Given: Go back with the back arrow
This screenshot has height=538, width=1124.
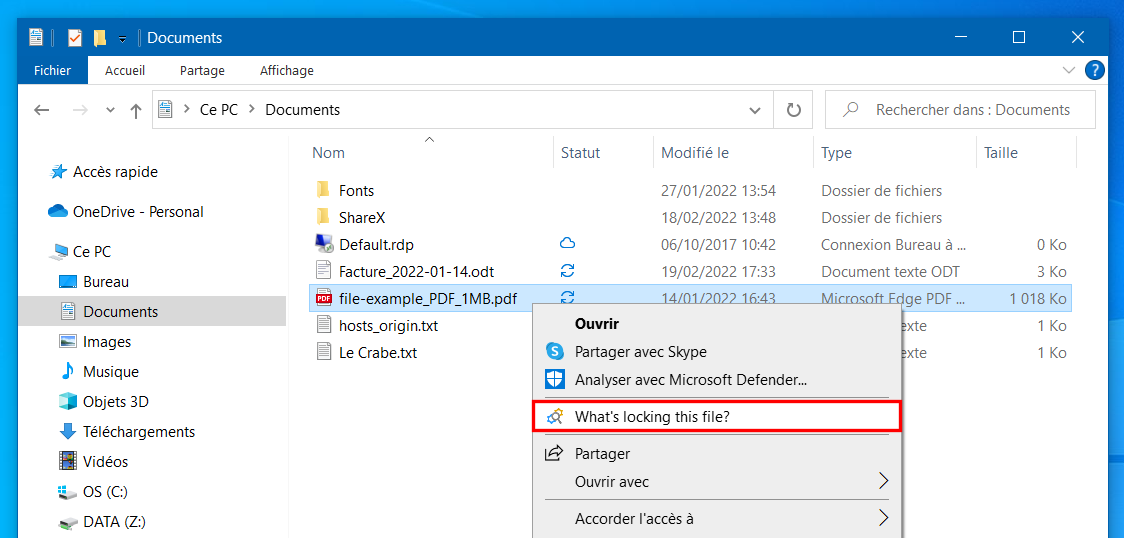Looking at the screenshot, I should (42, 110).
